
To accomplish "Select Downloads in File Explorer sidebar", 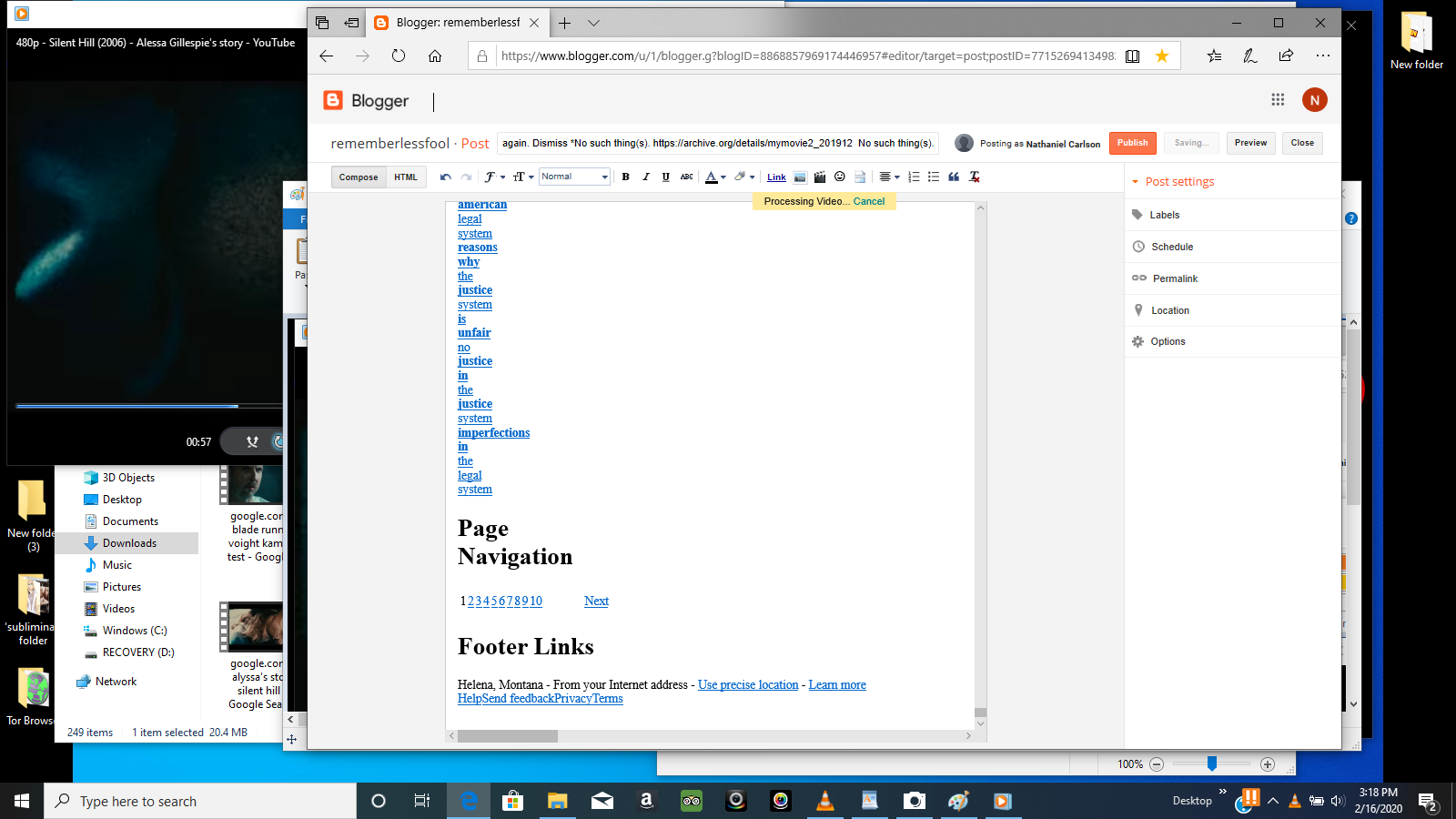I will pyautogui.click(x=127, y=543).
